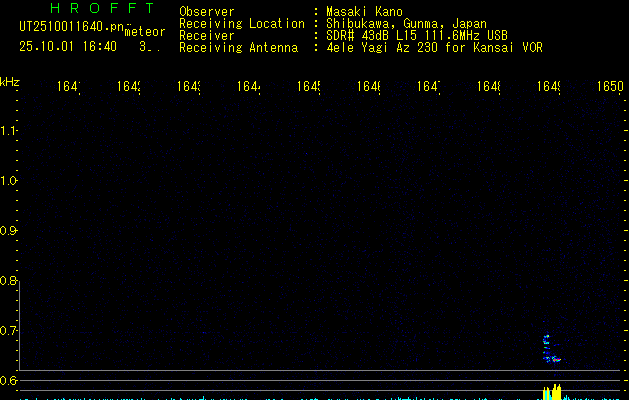Image resolution: width=629 pixels, height=400 pixels.
Task: Click the timestamp 25.10.01 16:40
Action: point(68,46)
